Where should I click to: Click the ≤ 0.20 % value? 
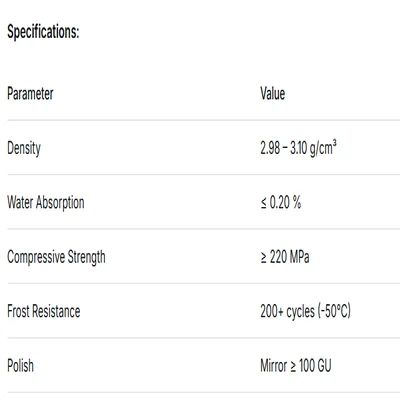[x=281, y=202]
